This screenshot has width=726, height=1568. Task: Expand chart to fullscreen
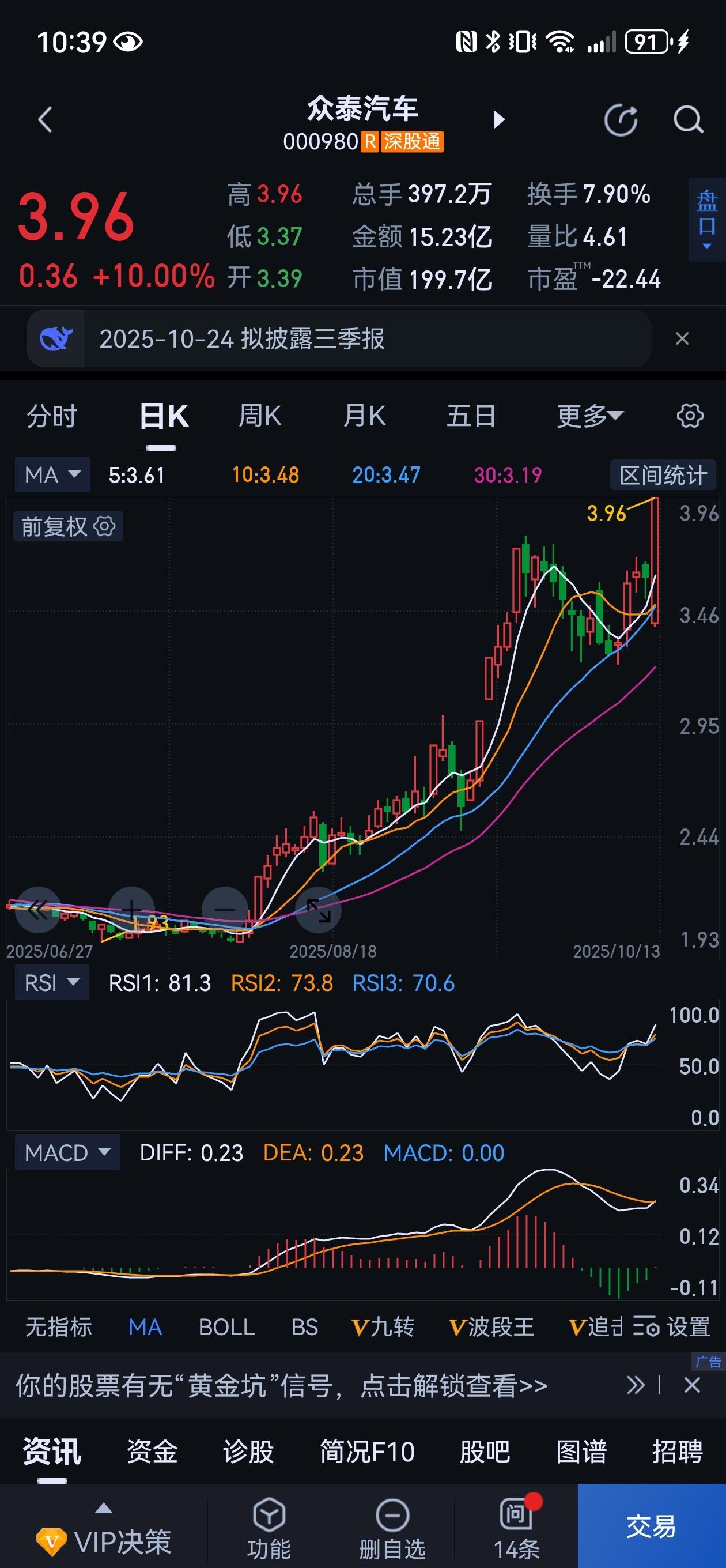(x=318, y=910)
